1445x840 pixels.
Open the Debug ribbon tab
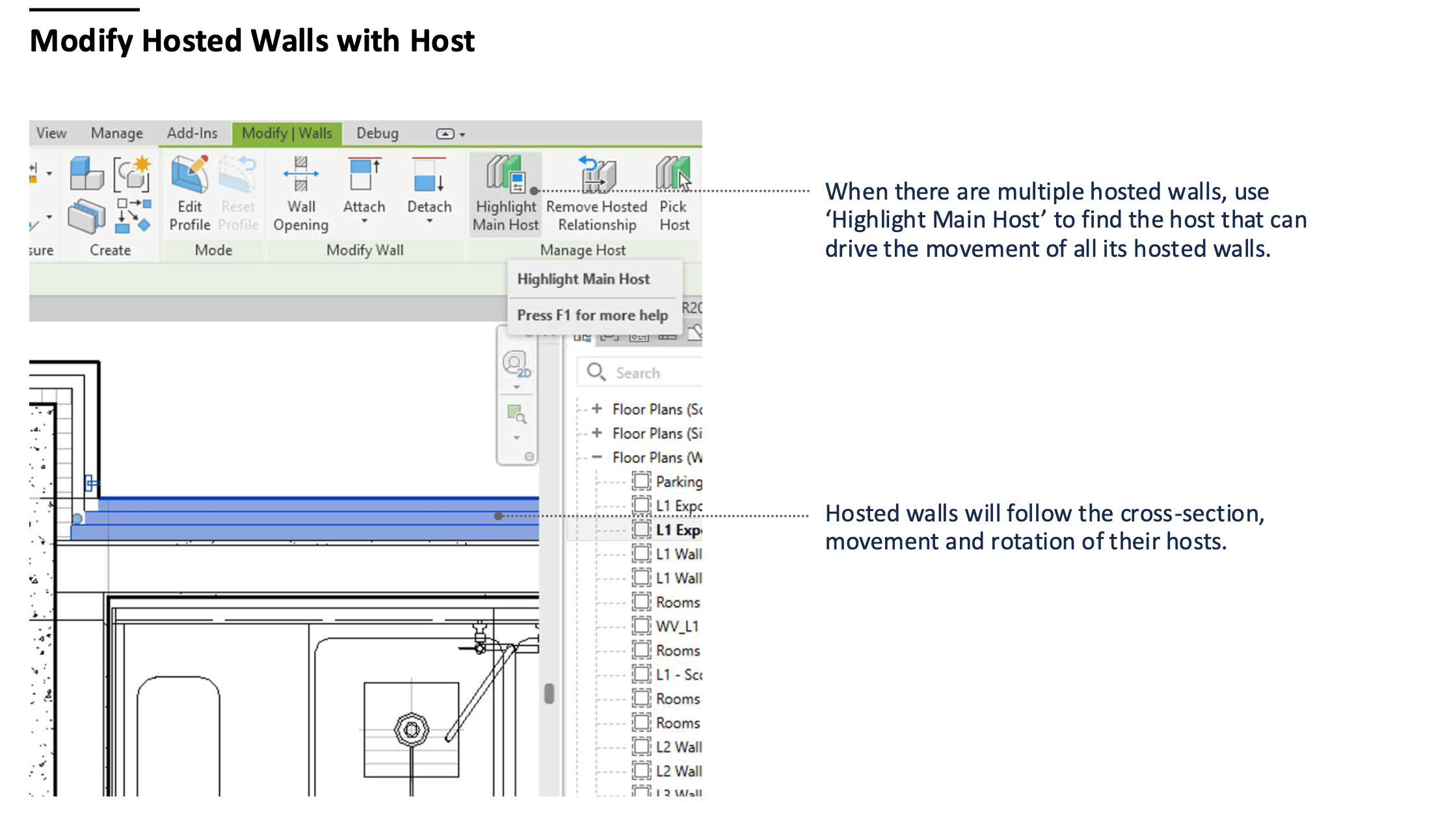(377, 133)
